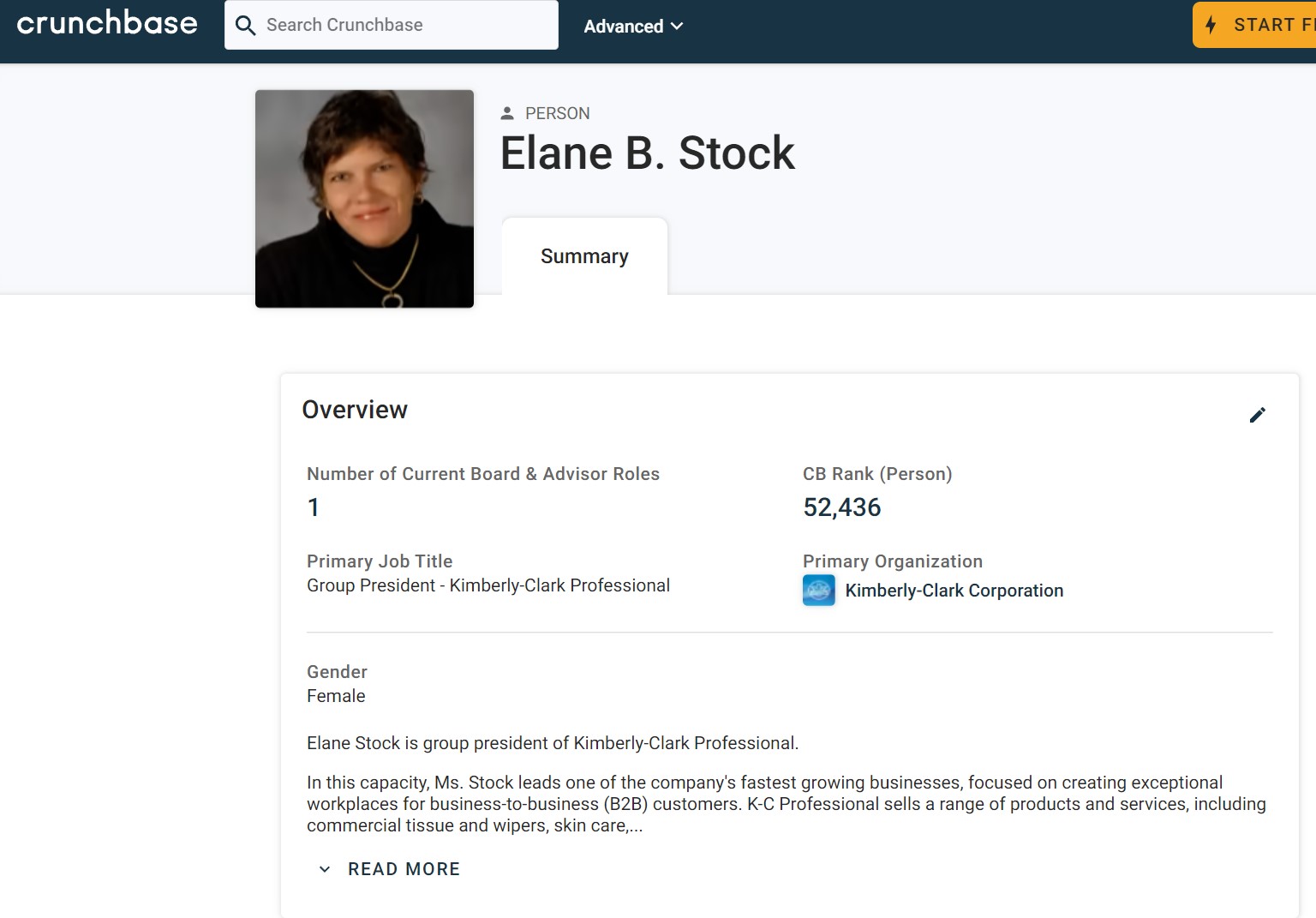
Task: Select the Summary tab
Action: coord(584,256)
